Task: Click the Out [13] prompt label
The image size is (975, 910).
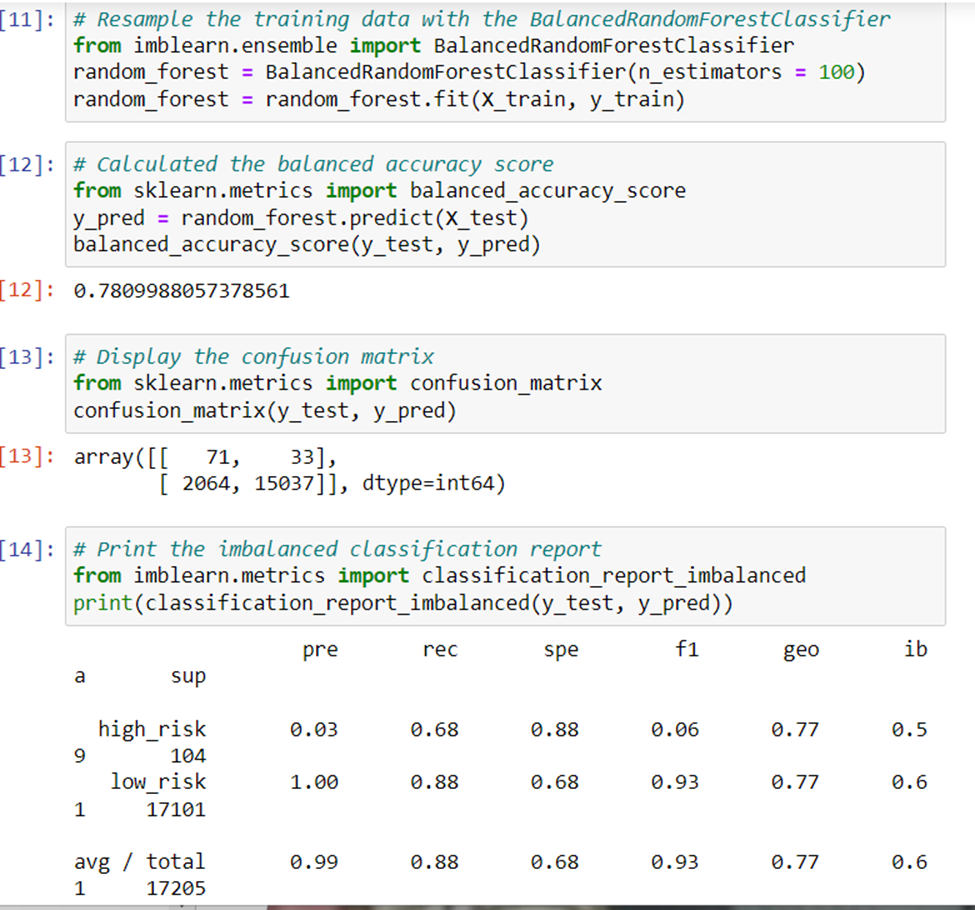Action: pyautogui.click(x=28, y=457)
